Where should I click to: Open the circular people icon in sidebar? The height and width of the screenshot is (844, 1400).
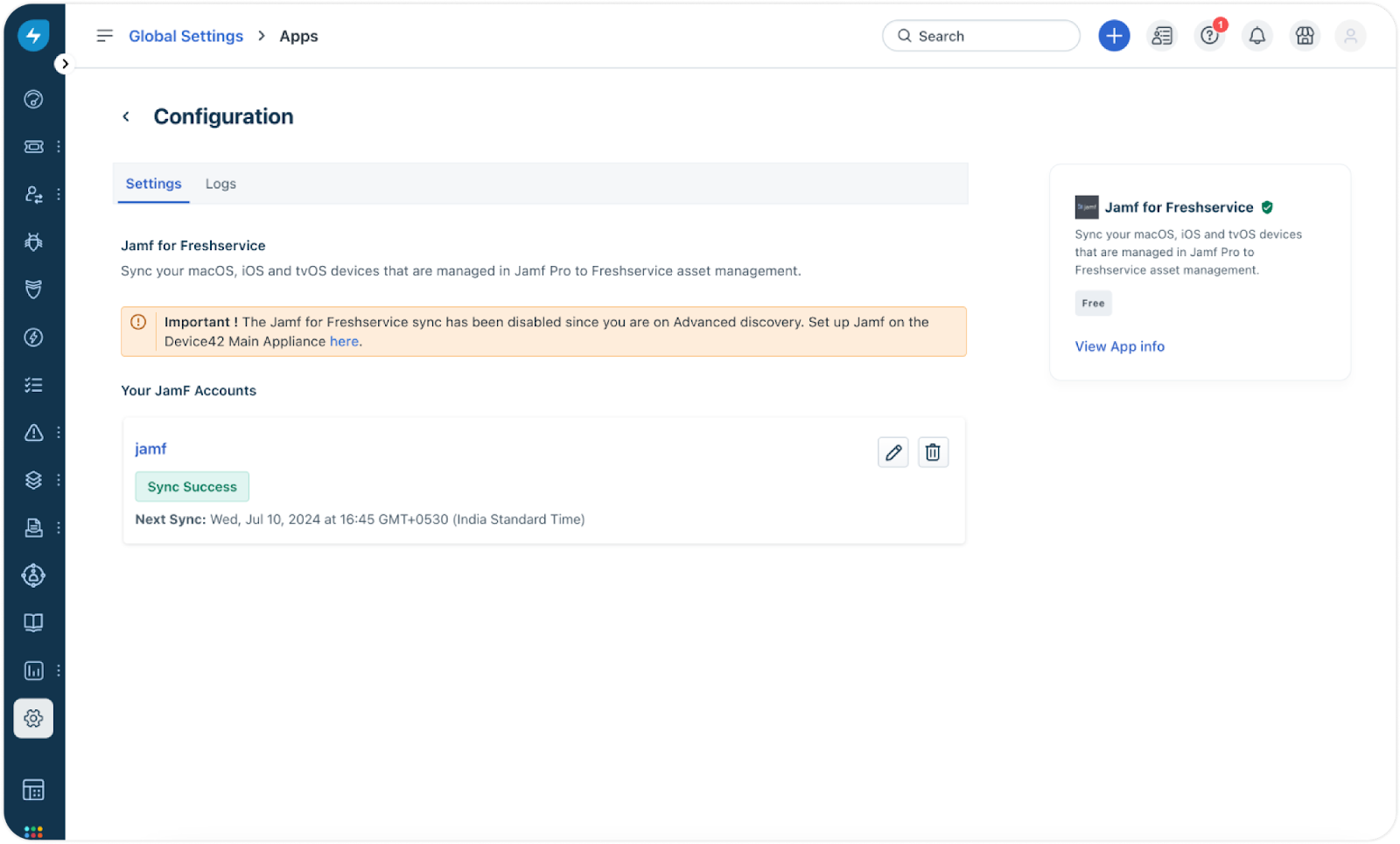[x=33, y=575]
